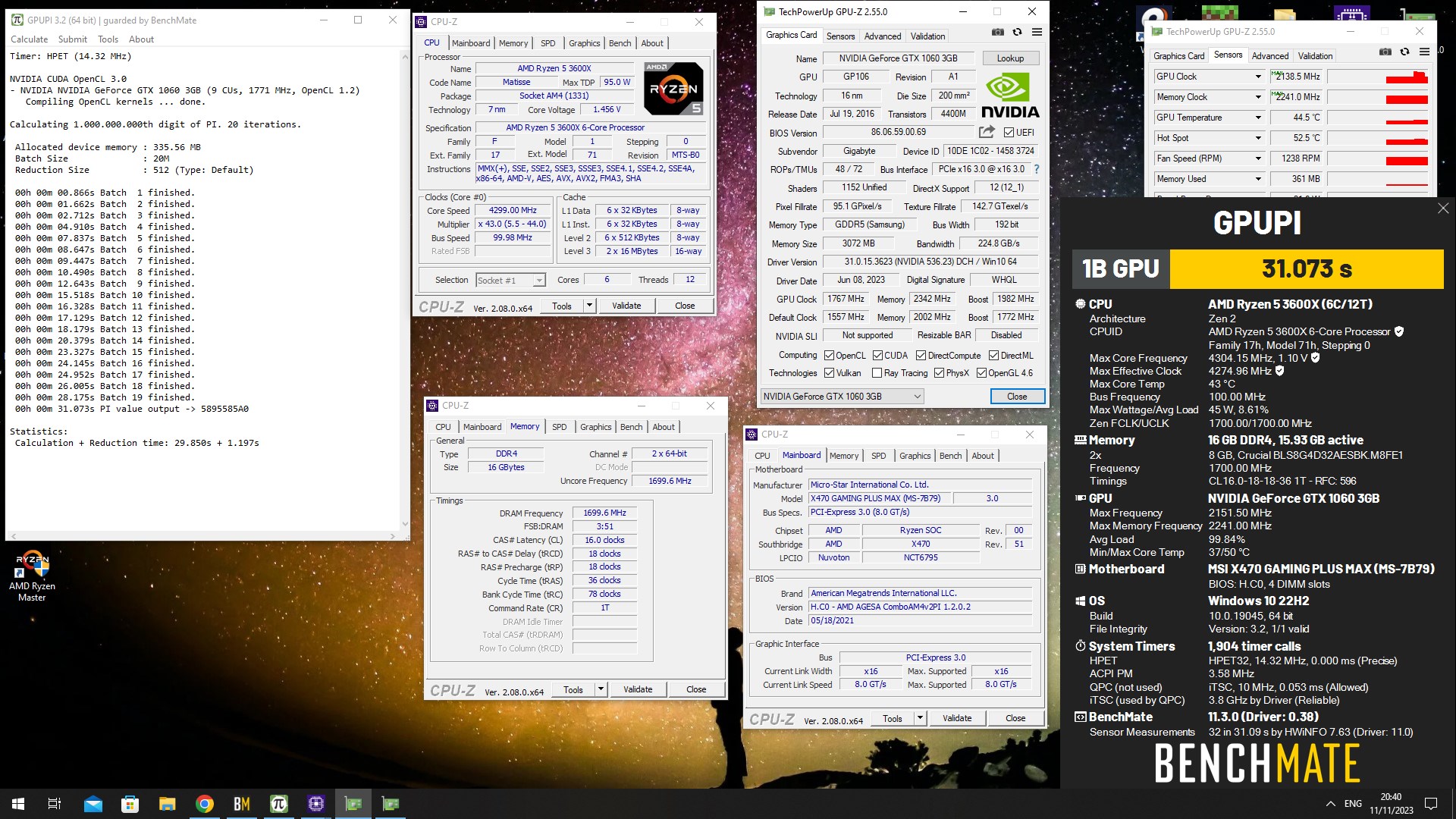The height and width of the screenshot is (819, 1456).
Task: Open hamburger menu in GPU-Z Graphics Card window
Action: coord(1037,33)
